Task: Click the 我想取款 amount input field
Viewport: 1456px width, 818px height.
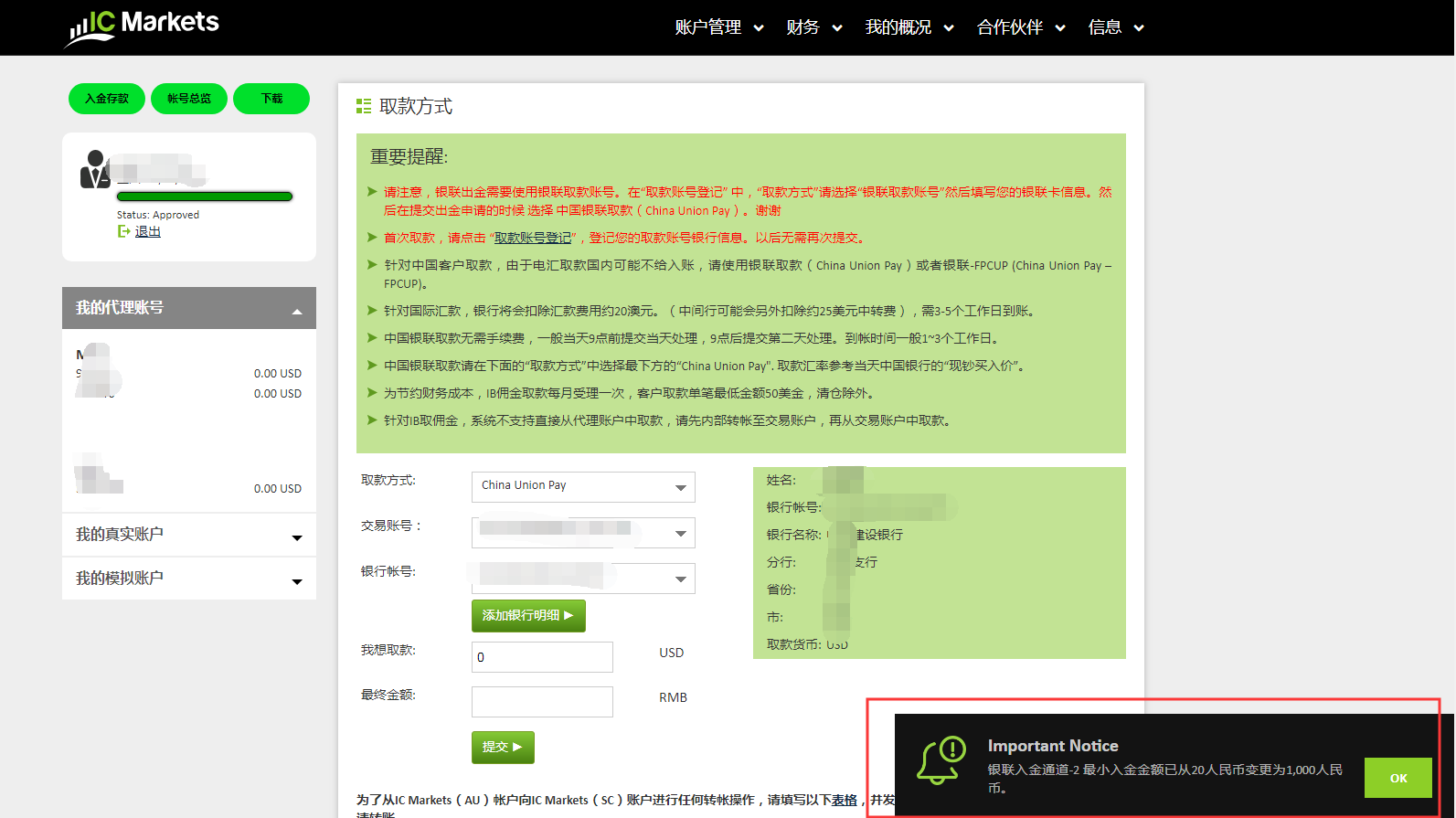Action: (x=542, y=657)
